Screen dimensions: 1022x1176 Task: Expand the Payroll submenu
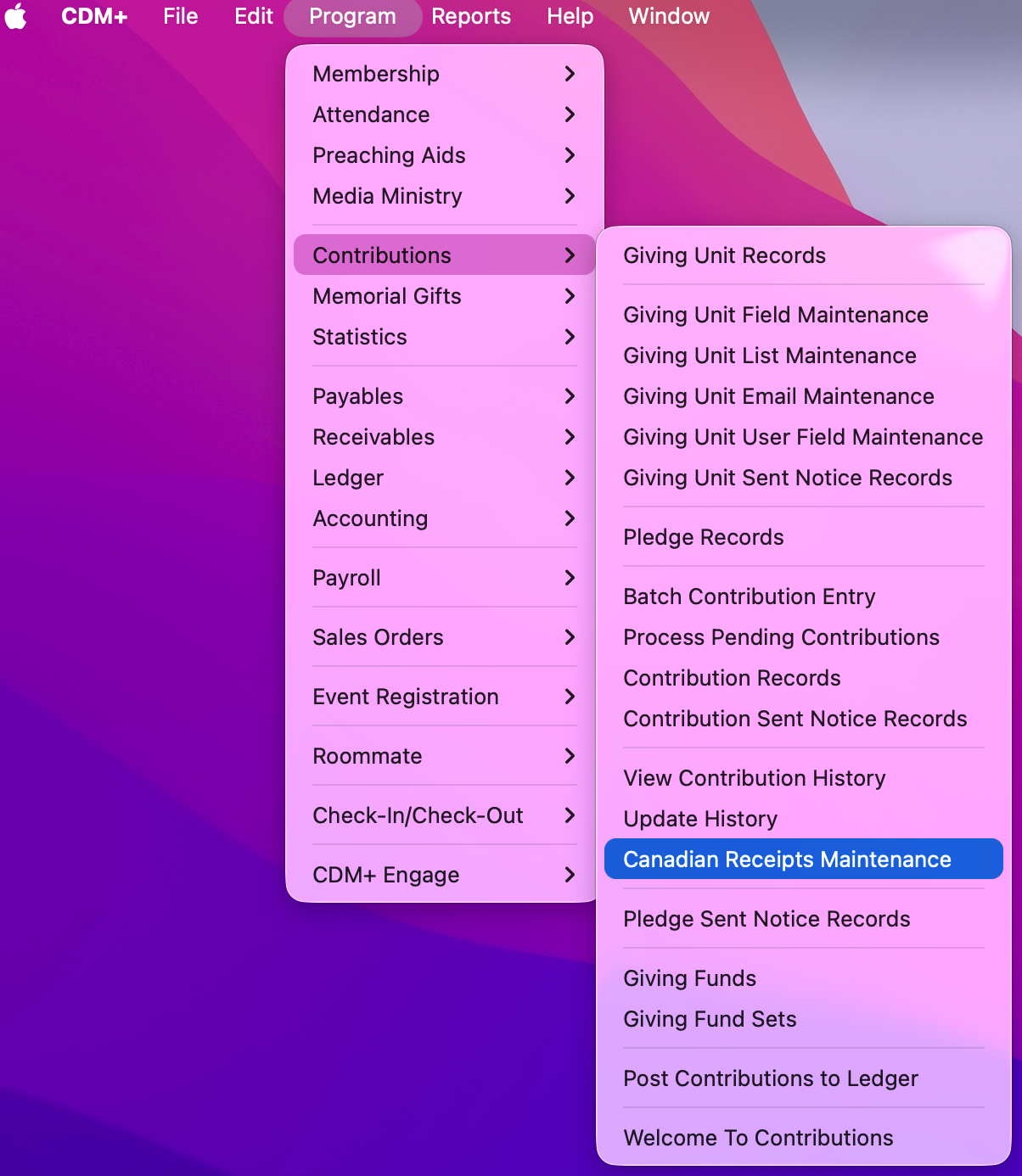(x=445, y=578)
